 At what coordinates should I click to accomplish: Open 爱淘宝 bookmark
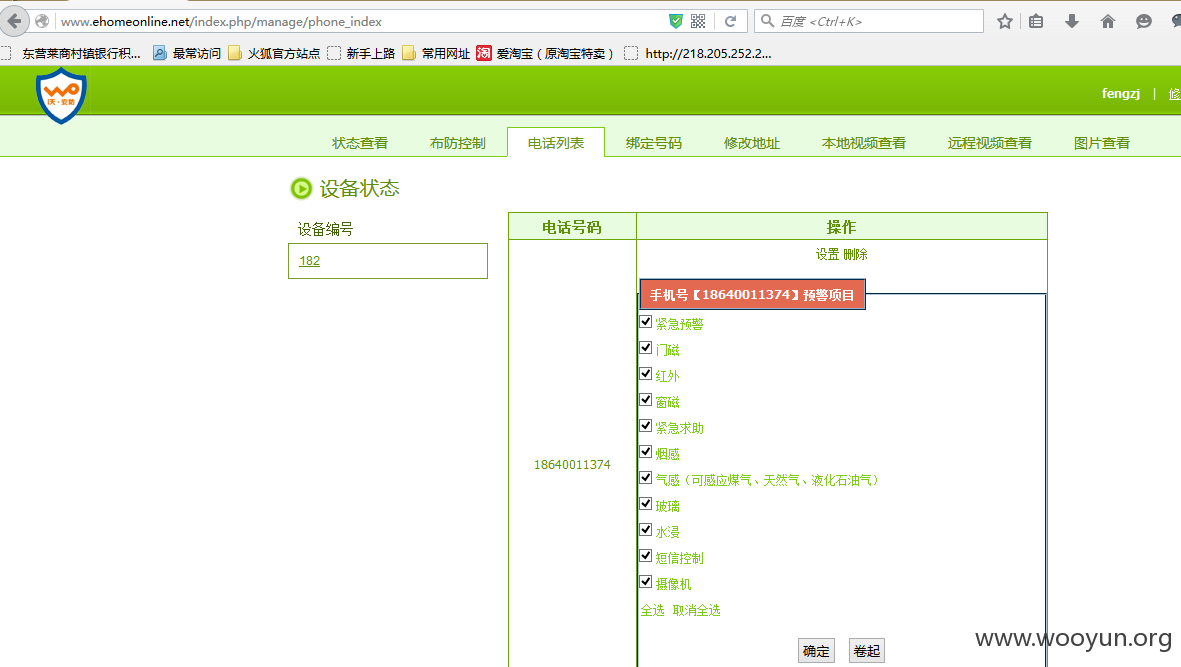545,53
